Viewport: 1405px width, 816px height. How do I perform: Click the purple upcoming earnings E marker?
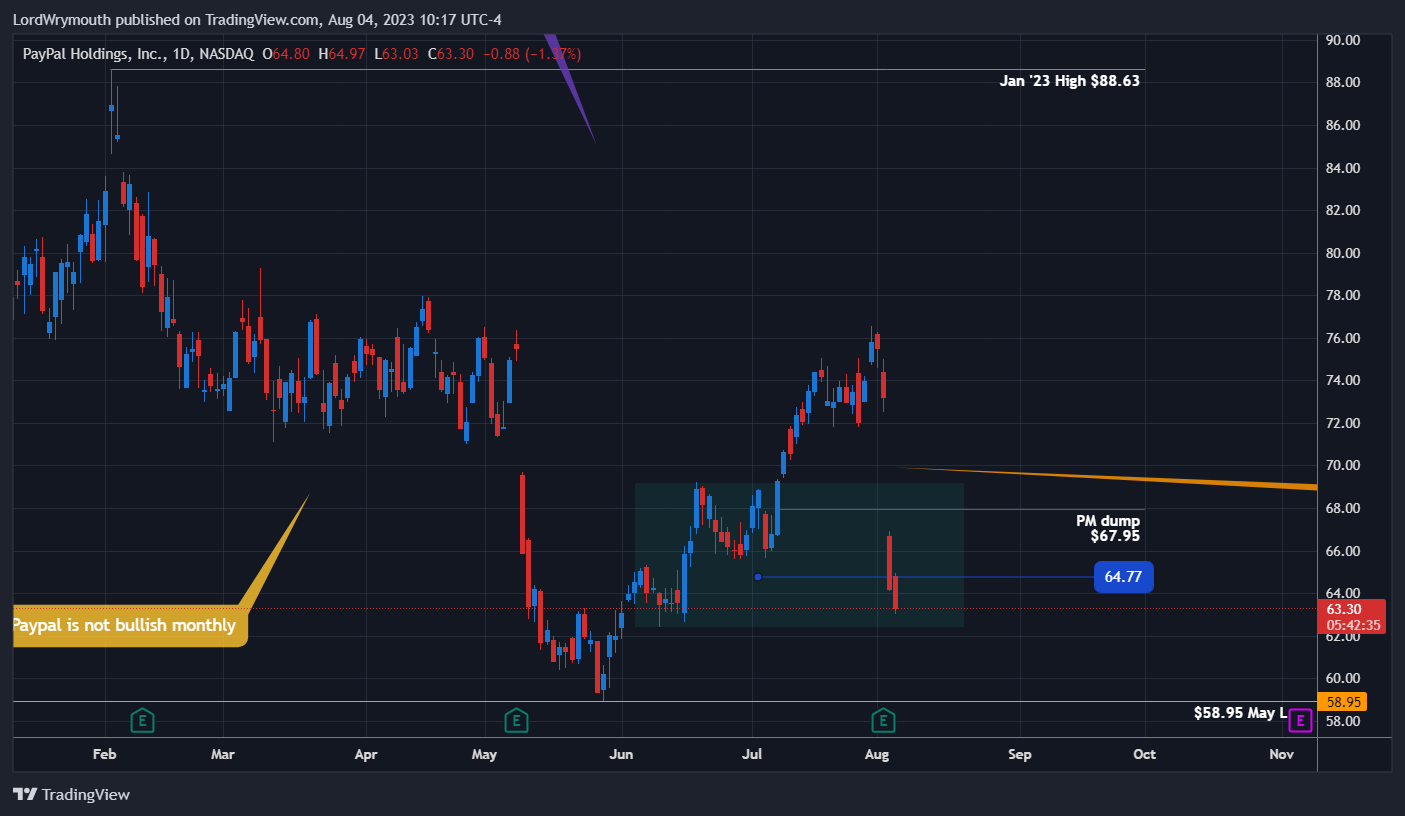(1300, 719)
